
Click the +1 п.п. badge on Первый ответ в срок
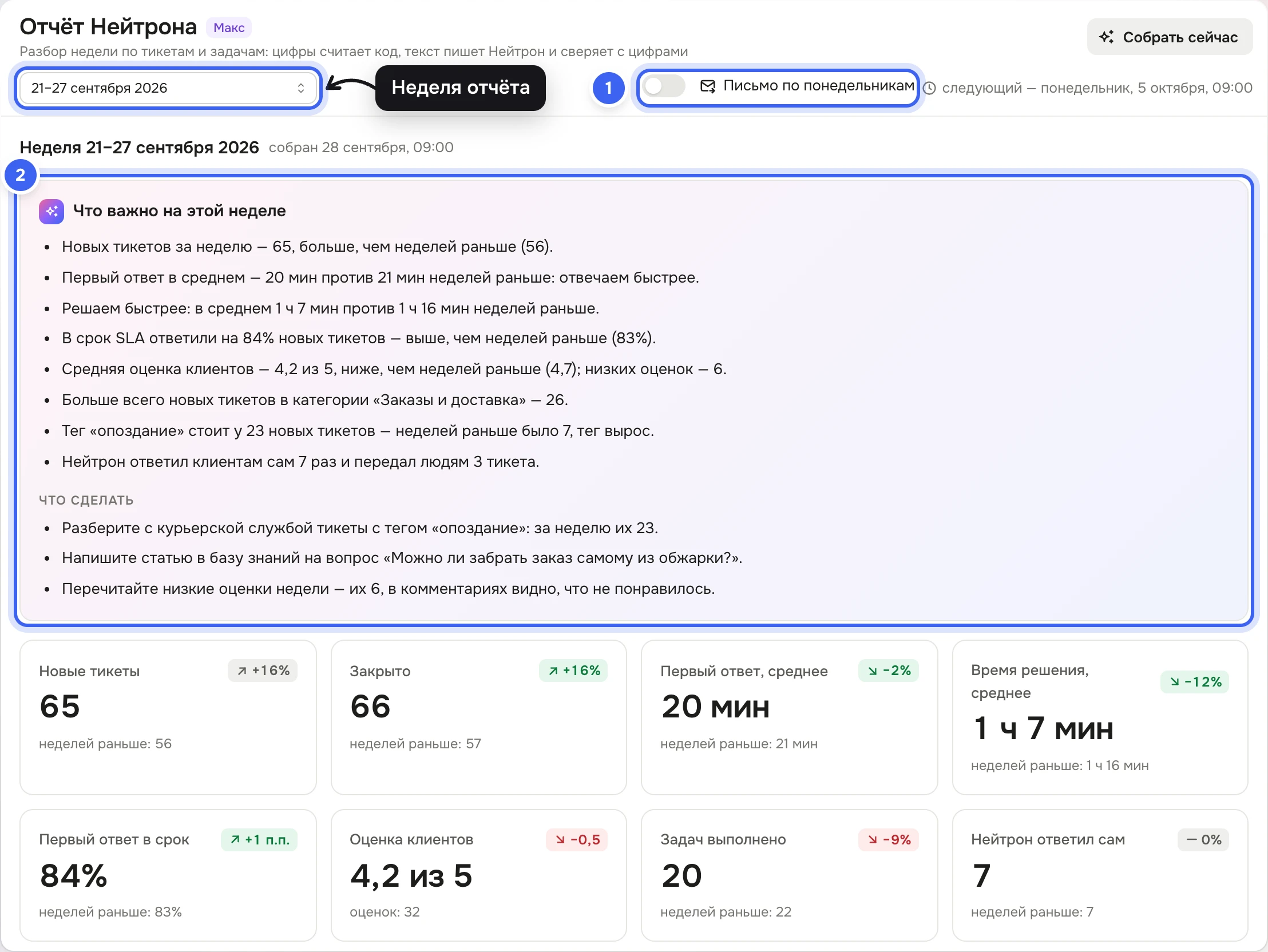(x=259, y=840)
